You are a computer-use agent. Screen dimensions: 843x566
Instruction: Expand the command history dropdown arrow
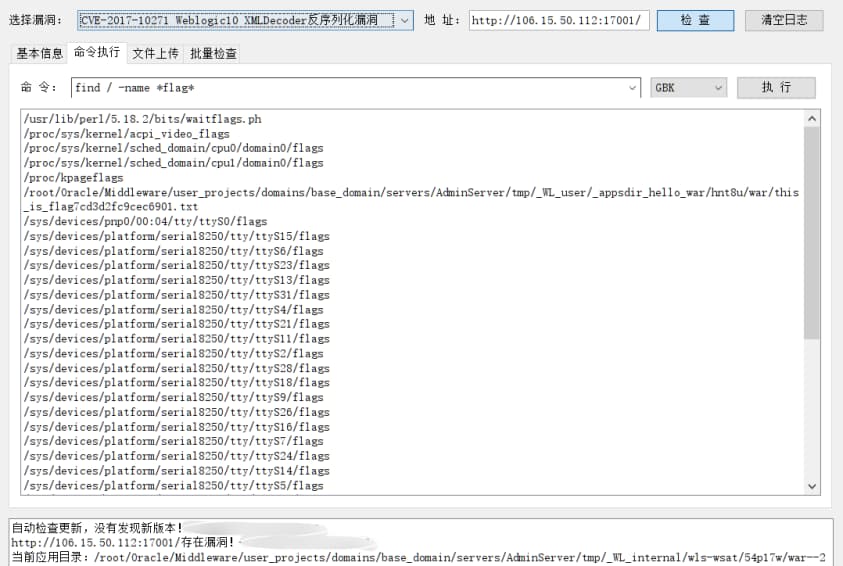point(632,88)
